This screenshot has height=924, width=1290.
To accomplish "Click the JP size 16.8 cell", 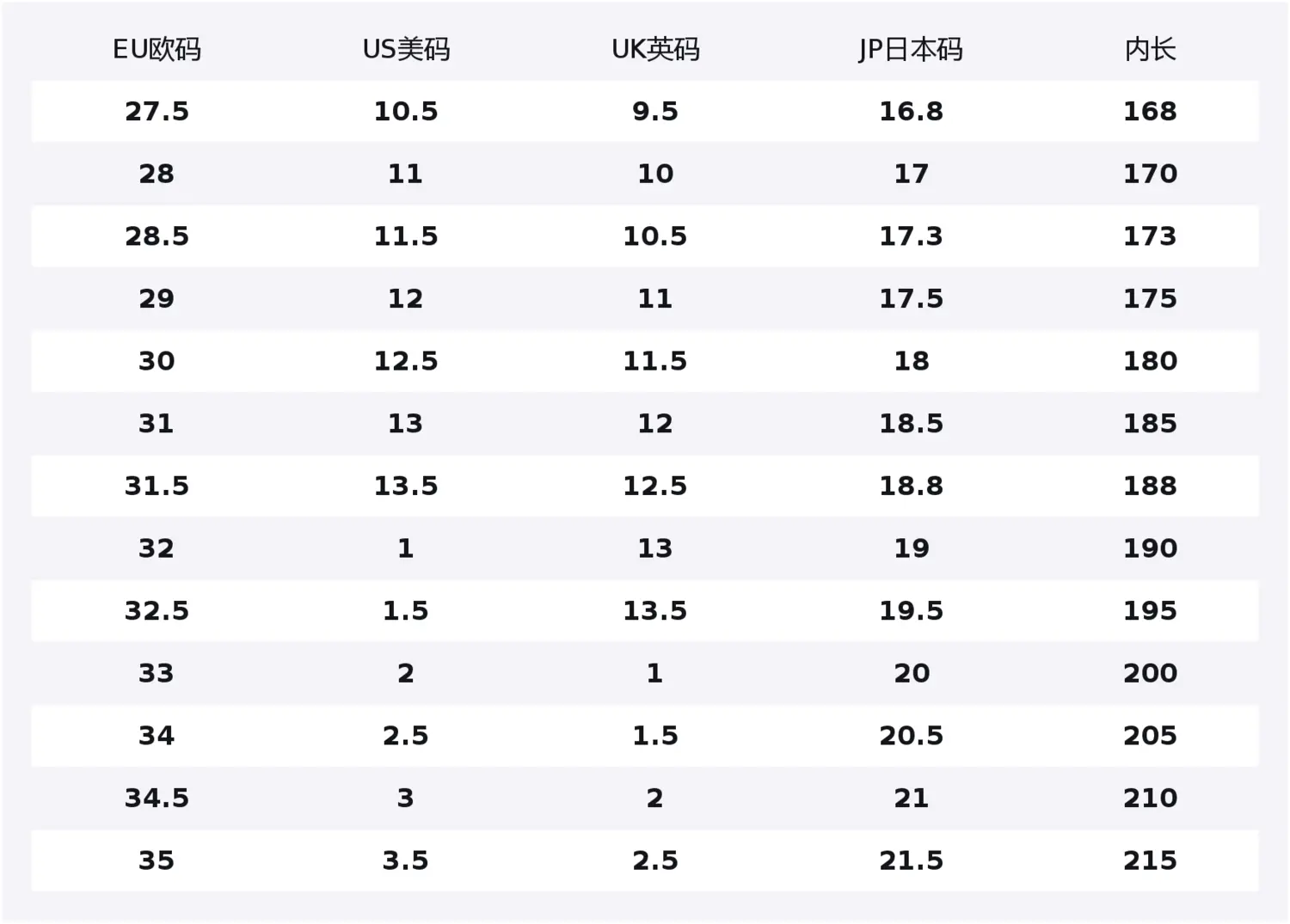I will [911, 112].
